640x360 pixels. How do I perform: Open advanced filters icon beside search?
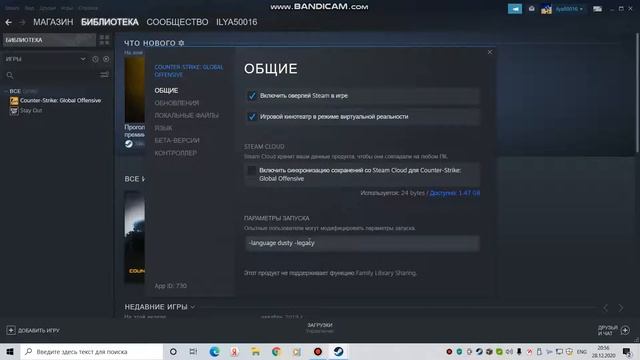(x=104, y=75)
